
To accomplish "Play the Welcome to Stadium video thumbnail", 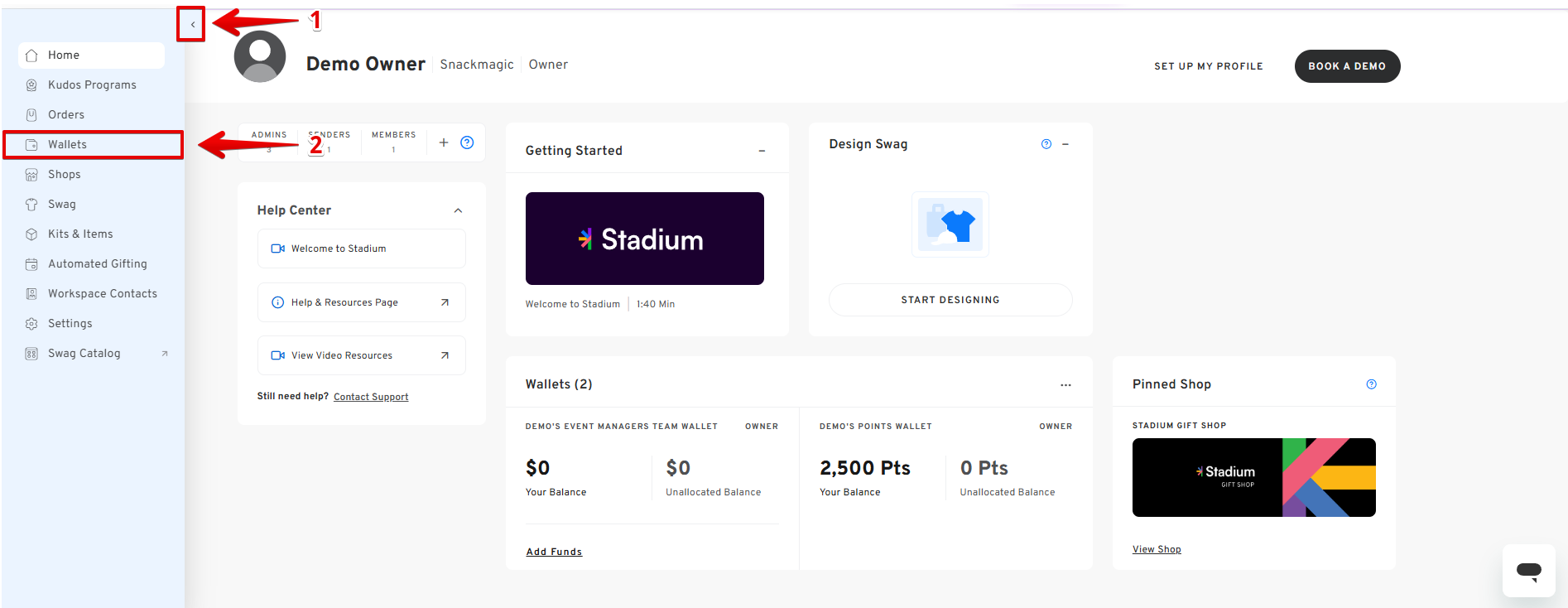I will (644, 239).
